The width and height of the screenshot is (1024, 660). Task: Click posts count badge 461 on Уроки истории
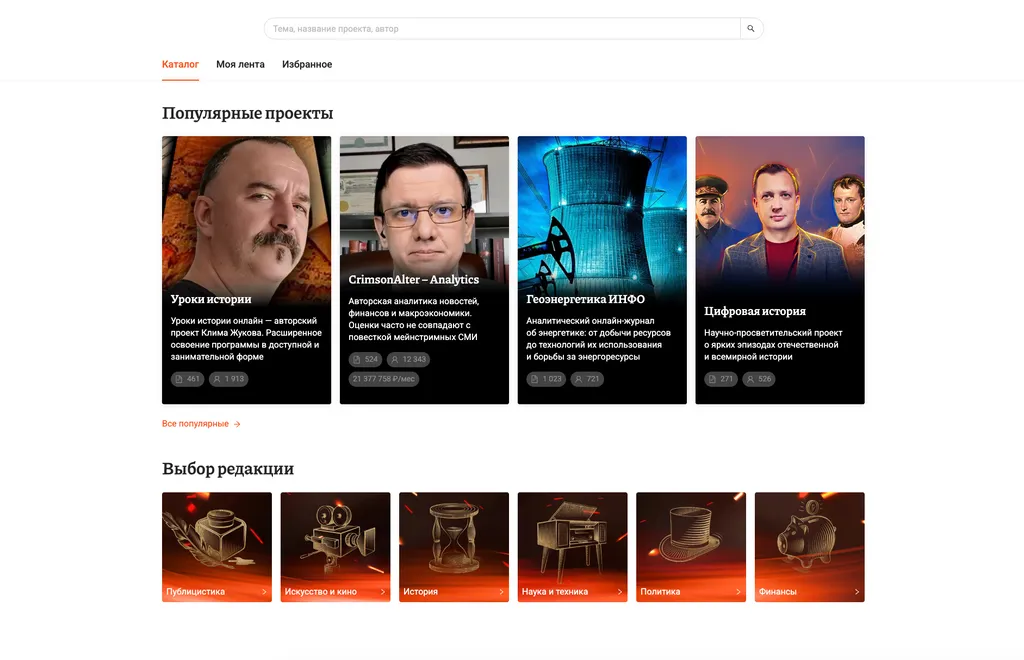188,379
